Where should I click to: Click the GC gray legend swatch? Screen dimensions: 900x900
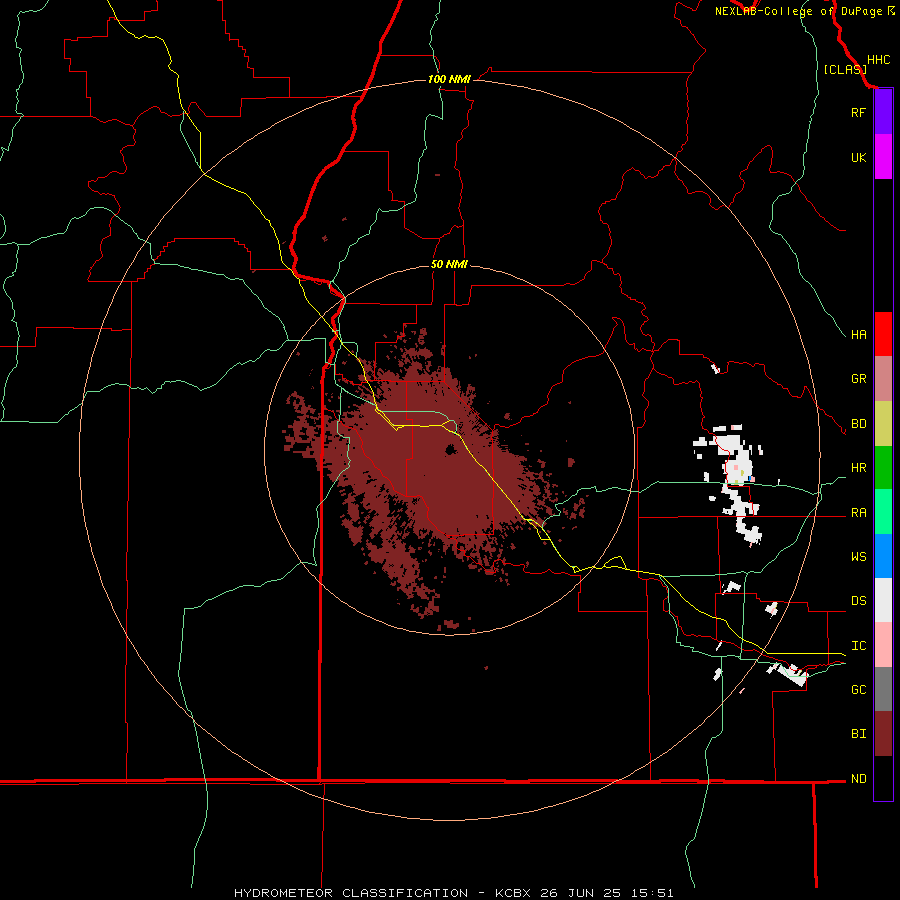coord(883,689)
